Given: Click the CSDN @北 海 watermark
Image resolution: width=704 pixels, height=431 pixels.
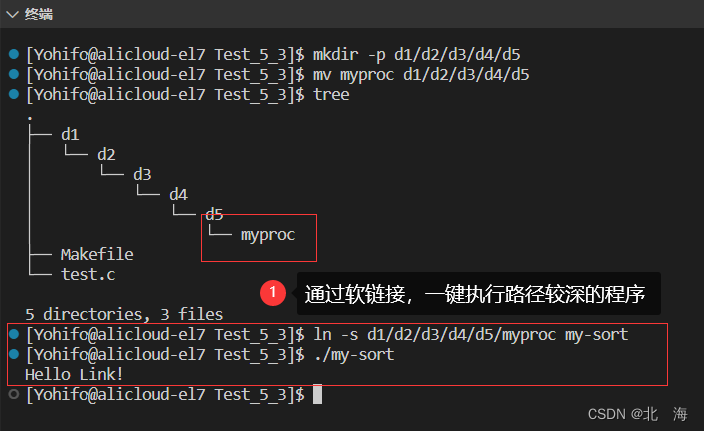Looking at the screenshot, I should pos(637,413).
